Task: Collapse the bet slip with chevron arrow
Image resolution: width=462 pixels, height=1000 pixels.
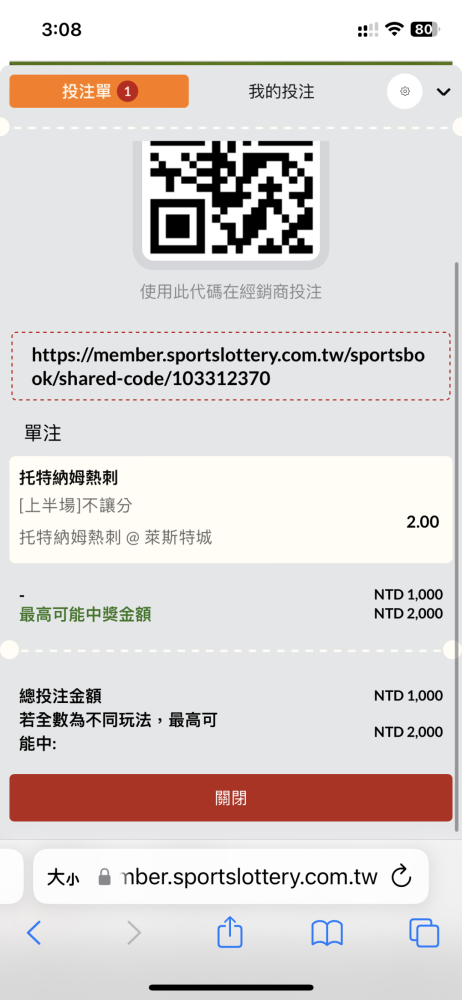Action: 443,92
